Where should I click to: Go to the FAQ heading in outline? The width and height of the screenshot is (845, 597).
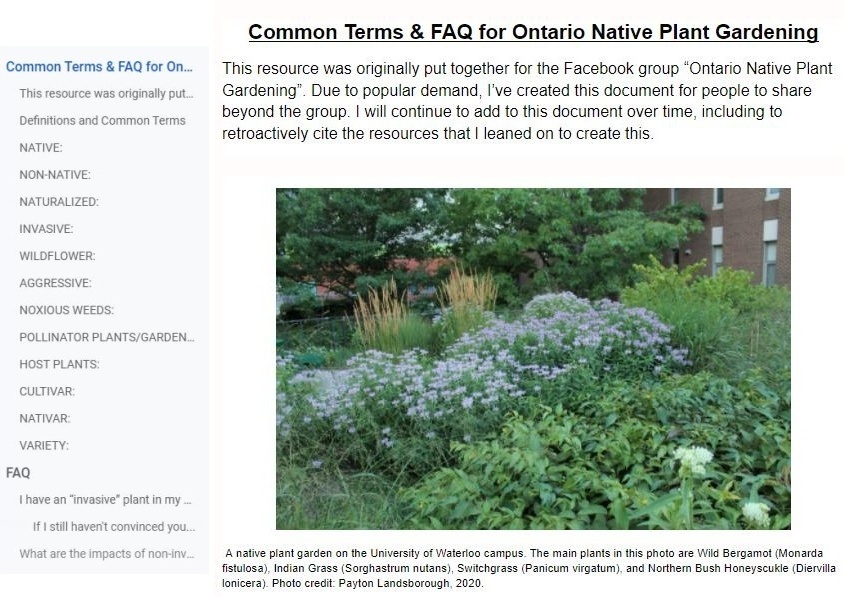(x=18, y=472)
